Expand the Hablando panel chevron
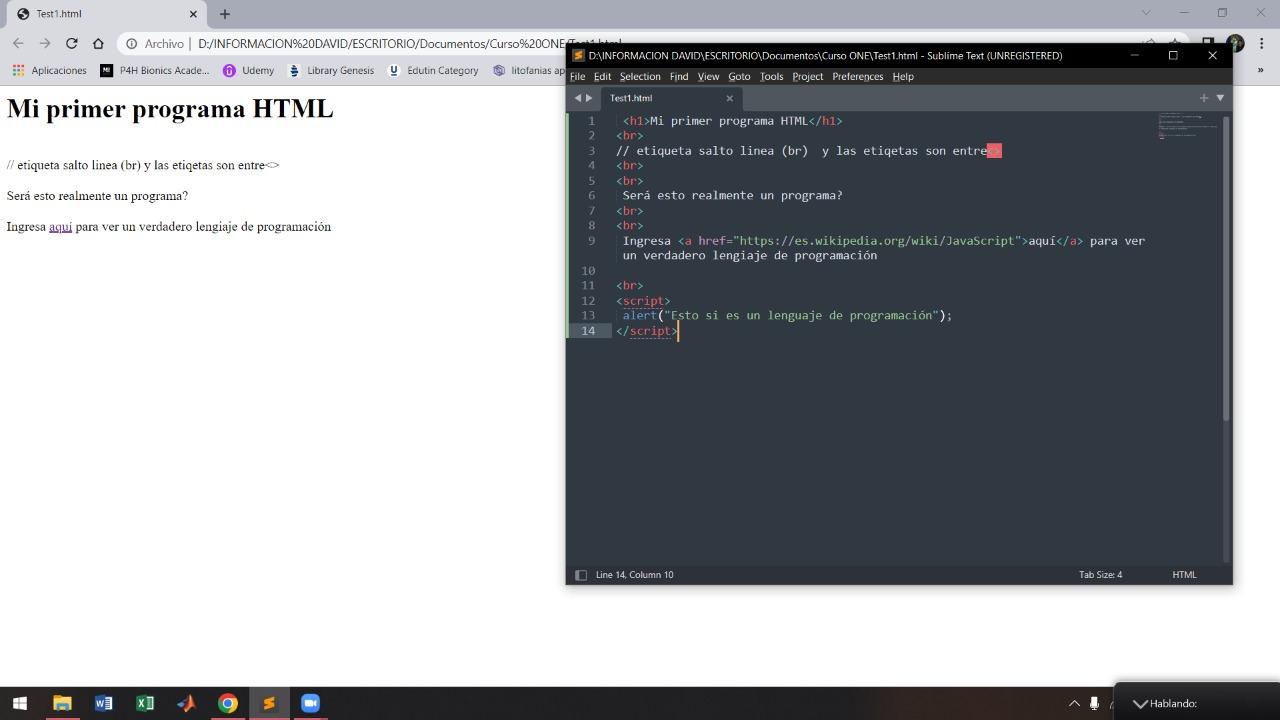Viewport: 1280px width, 720px height. (x=1140, y=703)
